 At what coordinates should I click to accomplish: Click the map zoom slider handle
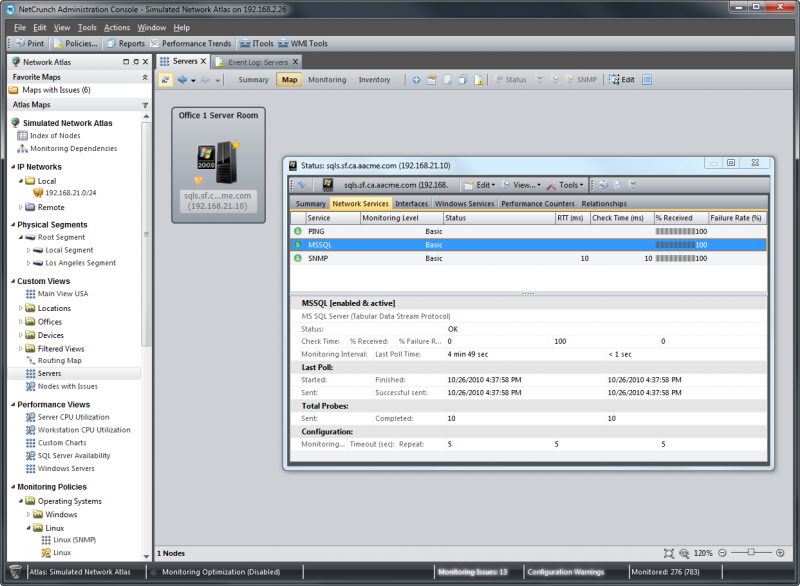[751, 552]
